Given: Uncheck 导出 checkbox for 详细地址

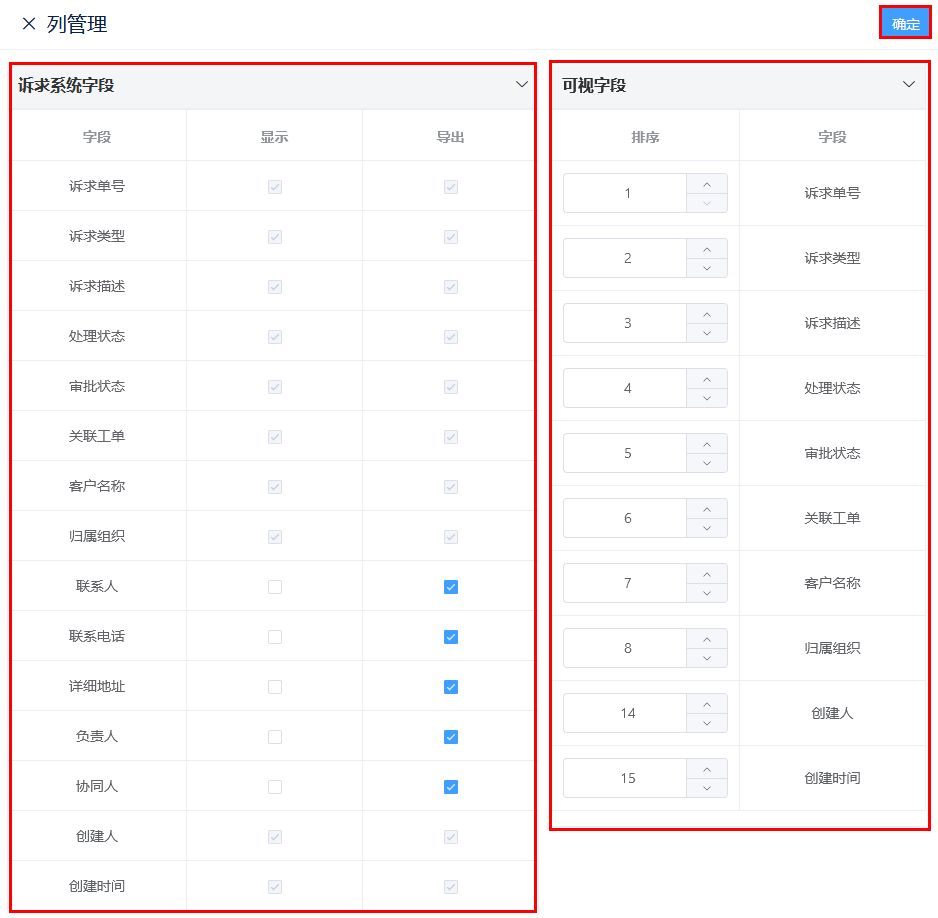Looking at the screenshot, I should [x=451, y=687].
